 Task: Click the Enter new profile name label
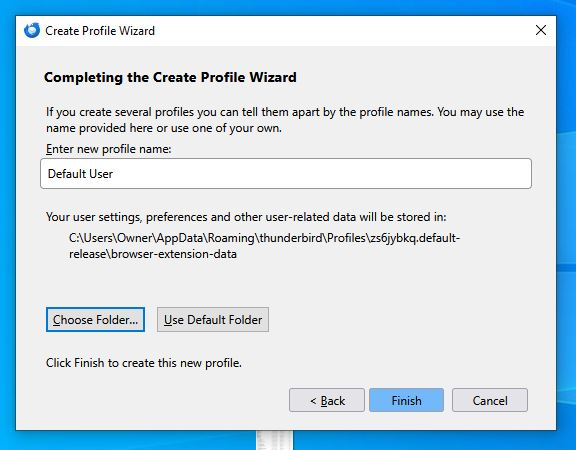pos(108,149)
